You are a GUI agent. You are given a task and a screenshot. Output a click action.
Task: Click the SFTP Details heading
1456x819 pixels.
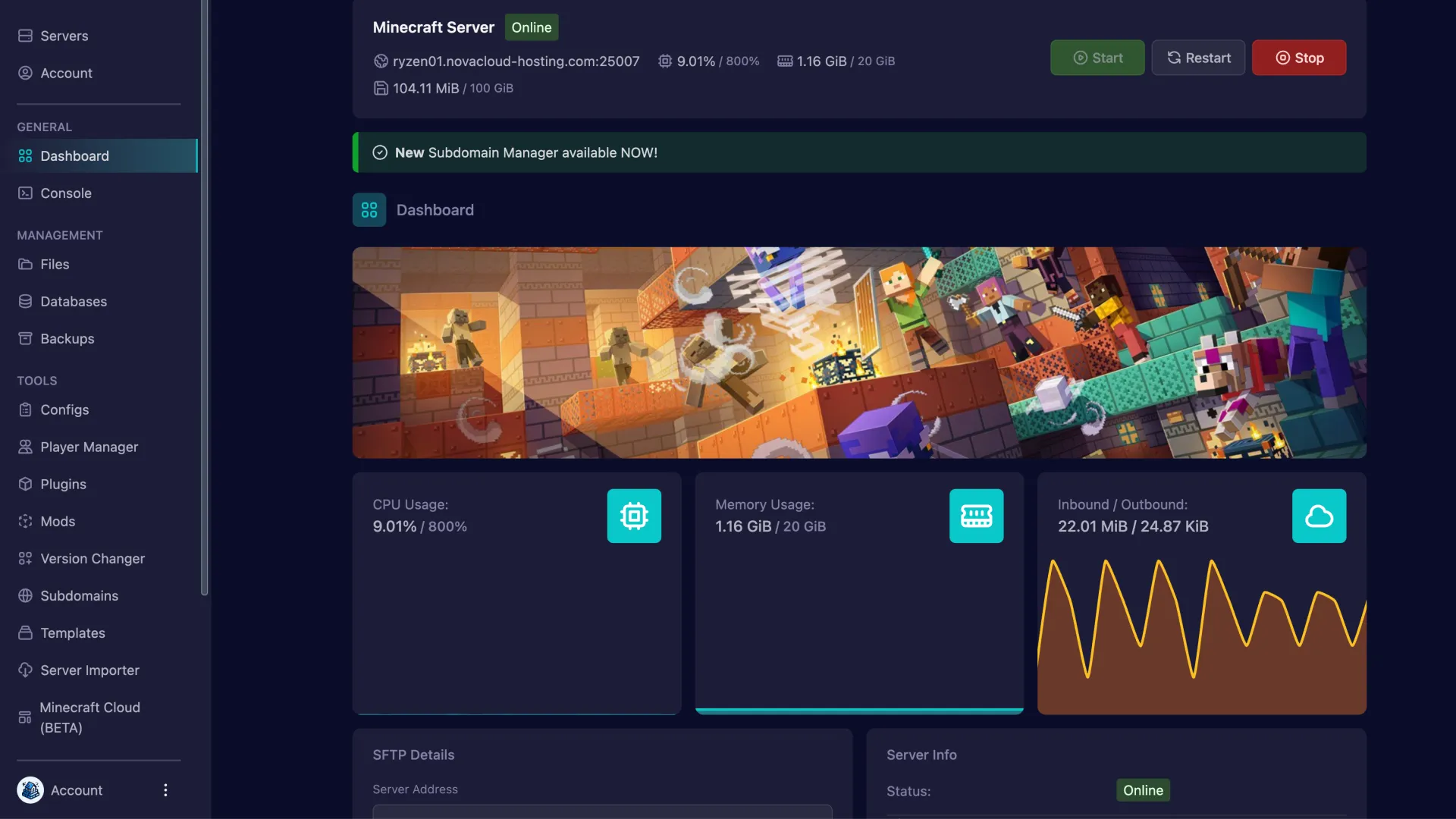coord(413,755)
